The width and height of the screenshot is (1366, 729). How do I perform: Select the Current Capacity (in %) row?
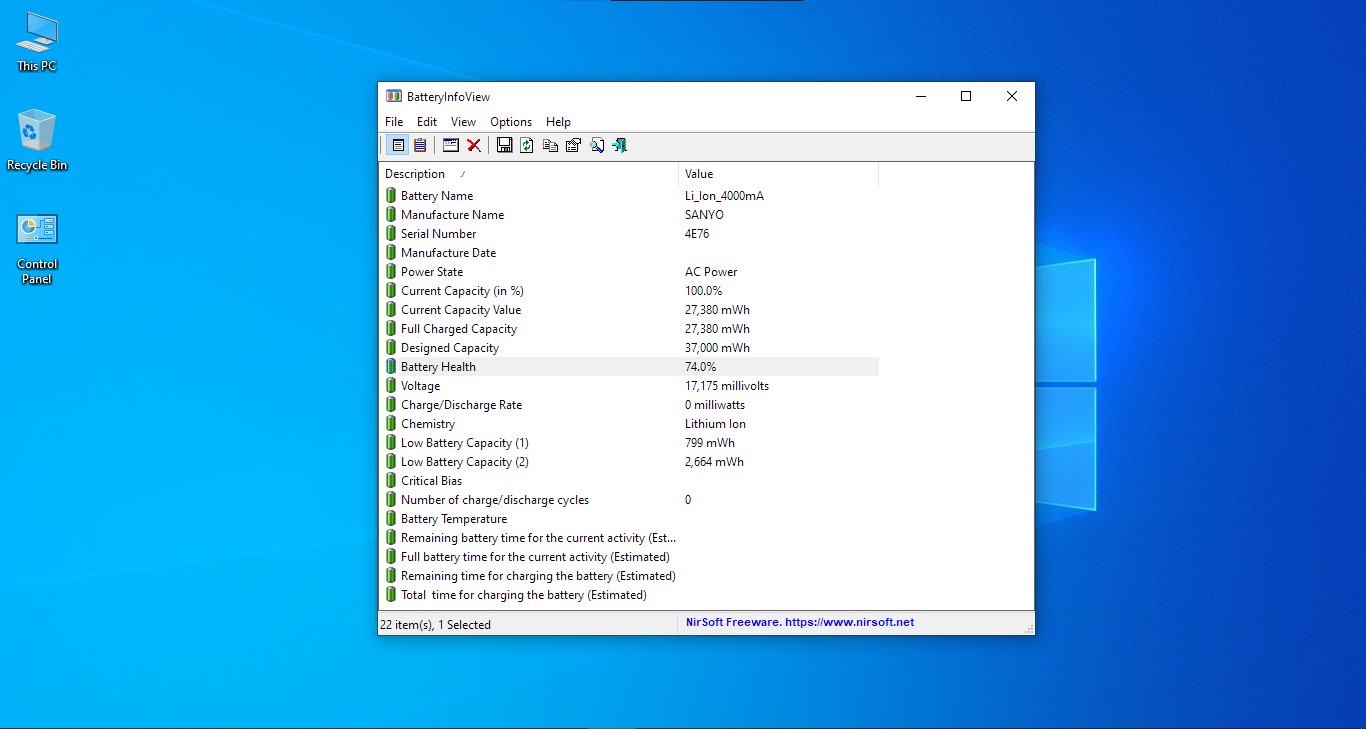point(629,291)
